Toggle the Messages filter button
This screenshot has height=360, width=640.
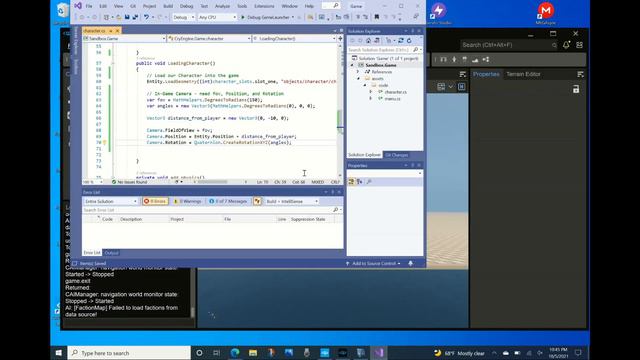pos(228,201)
